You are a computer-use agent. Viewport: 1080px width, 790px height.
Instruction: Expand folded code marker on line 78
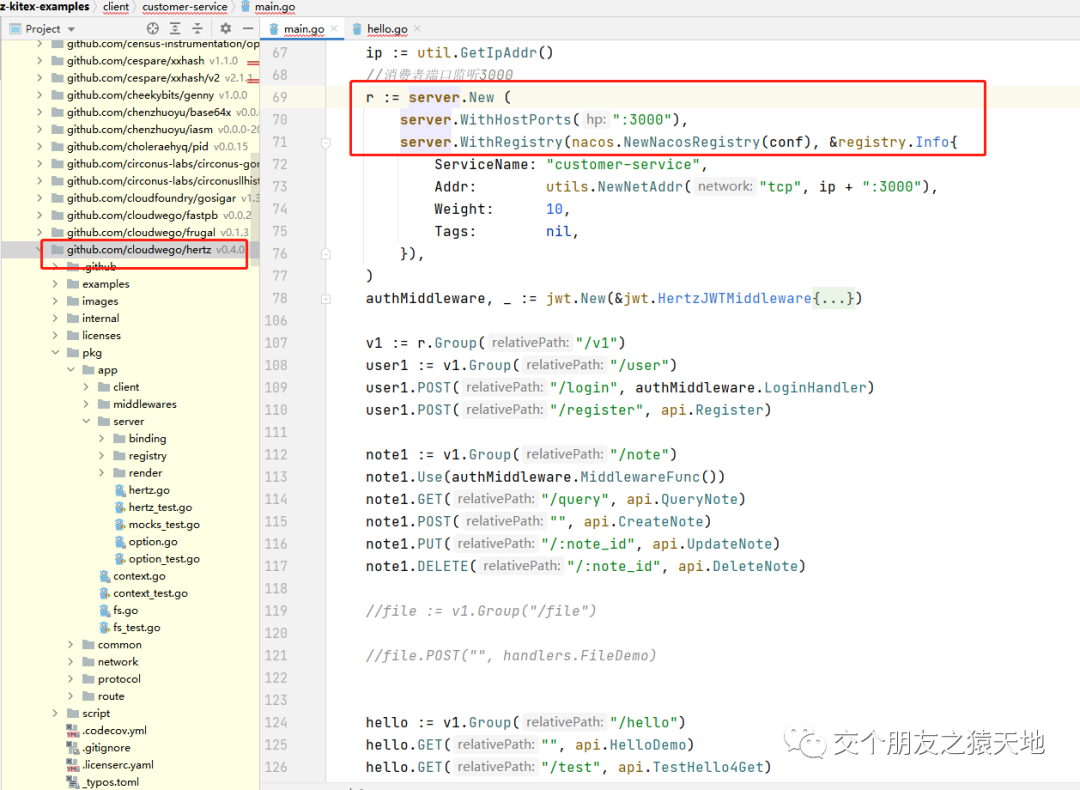coord(326,299)
